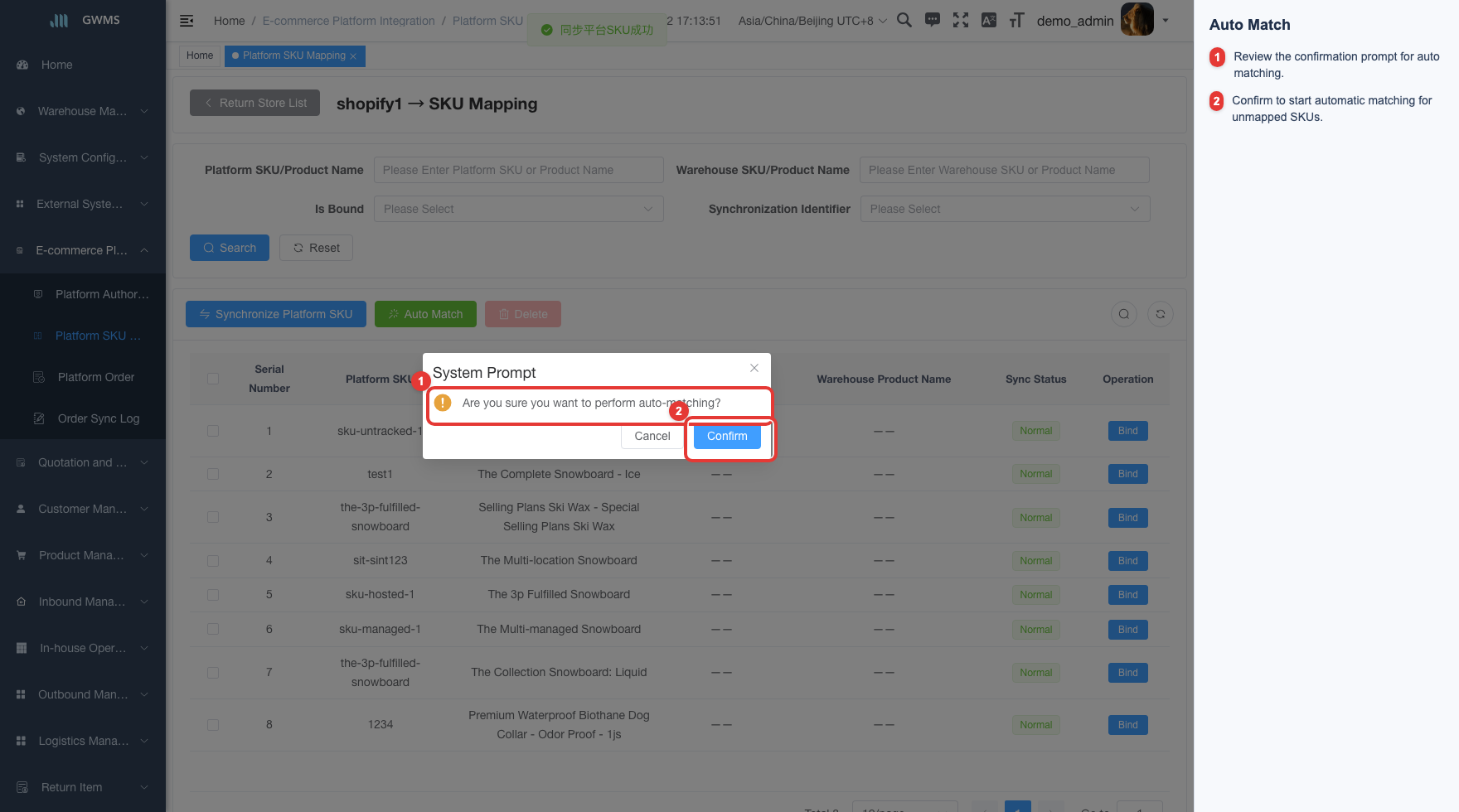Expand Outbound Management sidebar menu

coord(83,694)
